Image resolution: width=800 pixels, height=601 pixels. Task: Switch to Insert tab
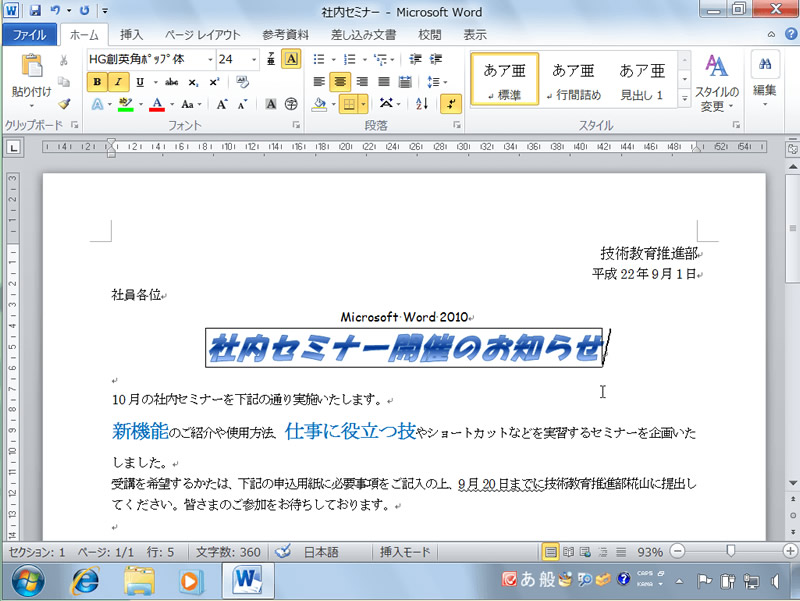click(131, 35)
